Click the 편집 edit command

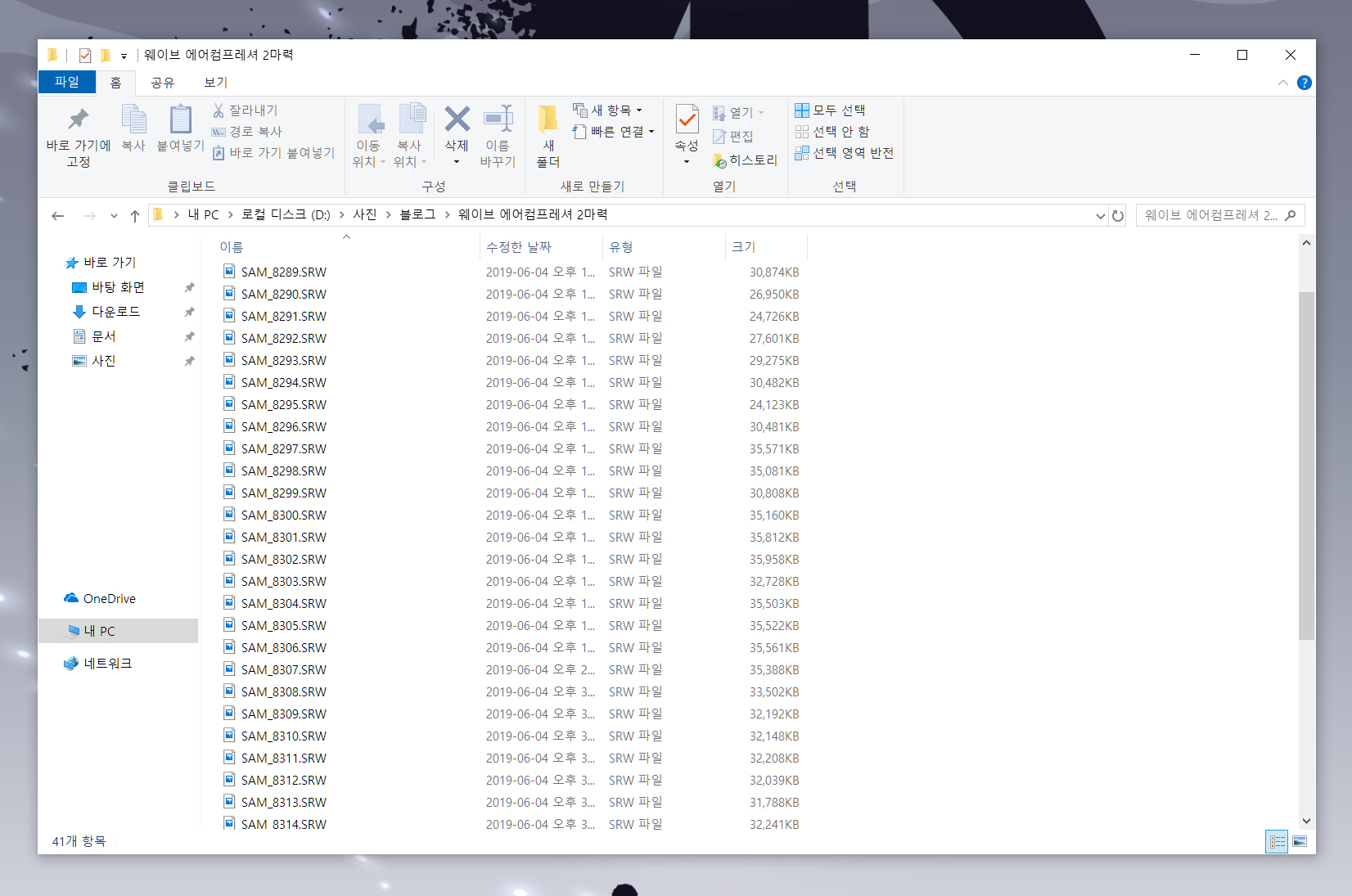click(x=733, y=137)
